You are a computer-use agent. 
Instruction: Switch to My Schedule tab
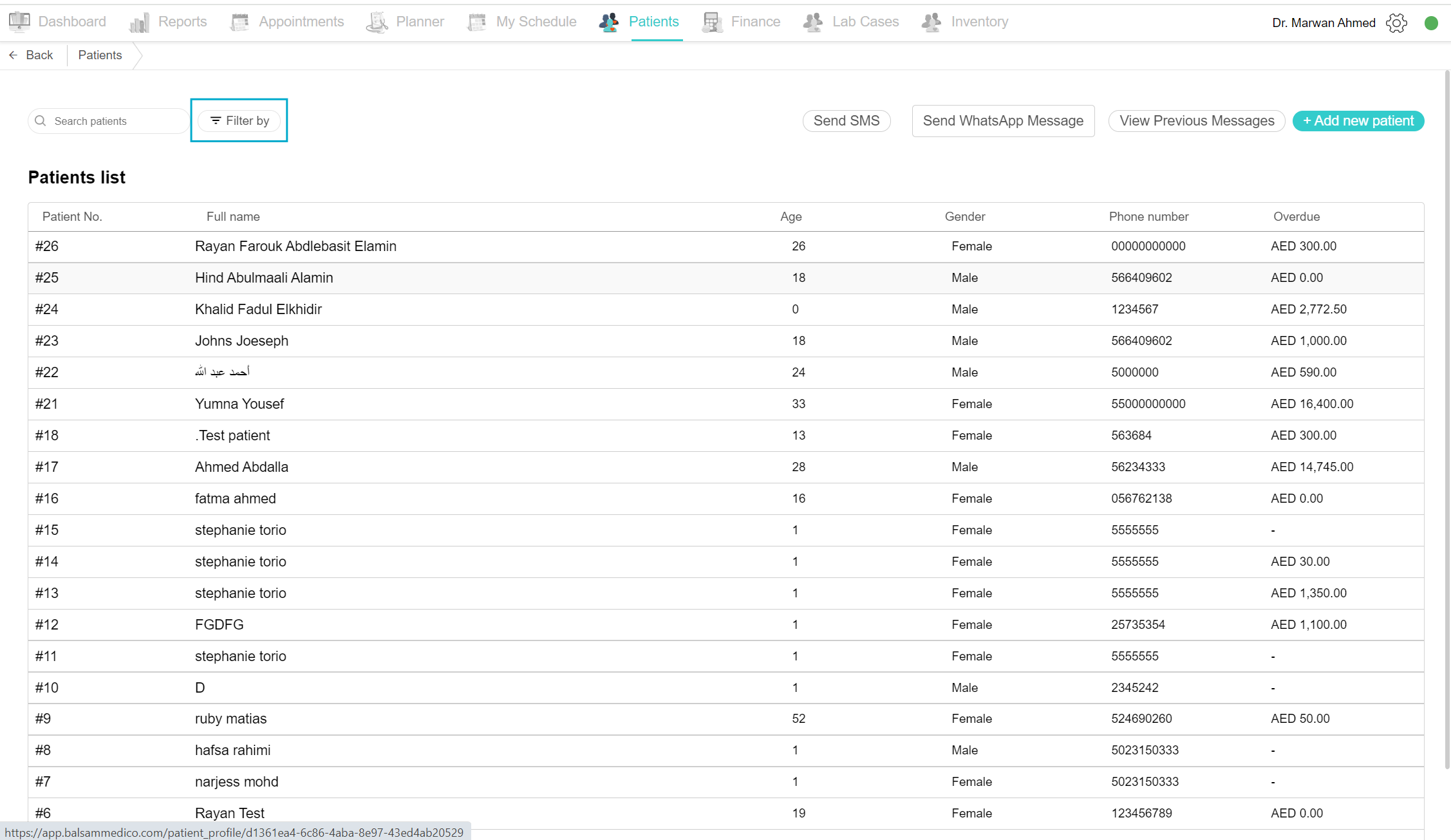[536, 22]
